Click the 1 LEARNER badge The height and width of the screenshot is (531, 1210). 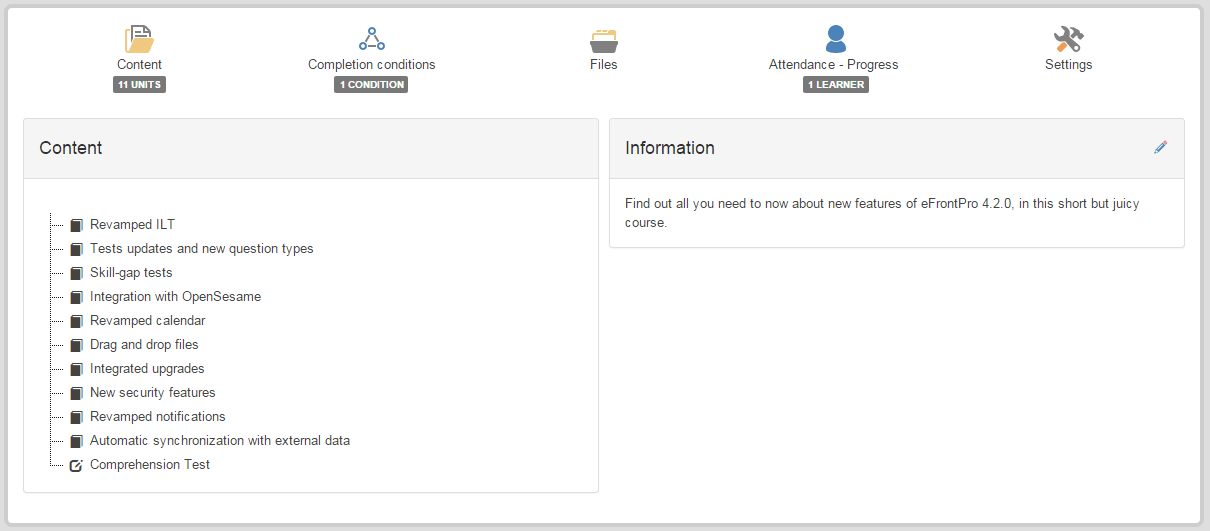(836, 85)
